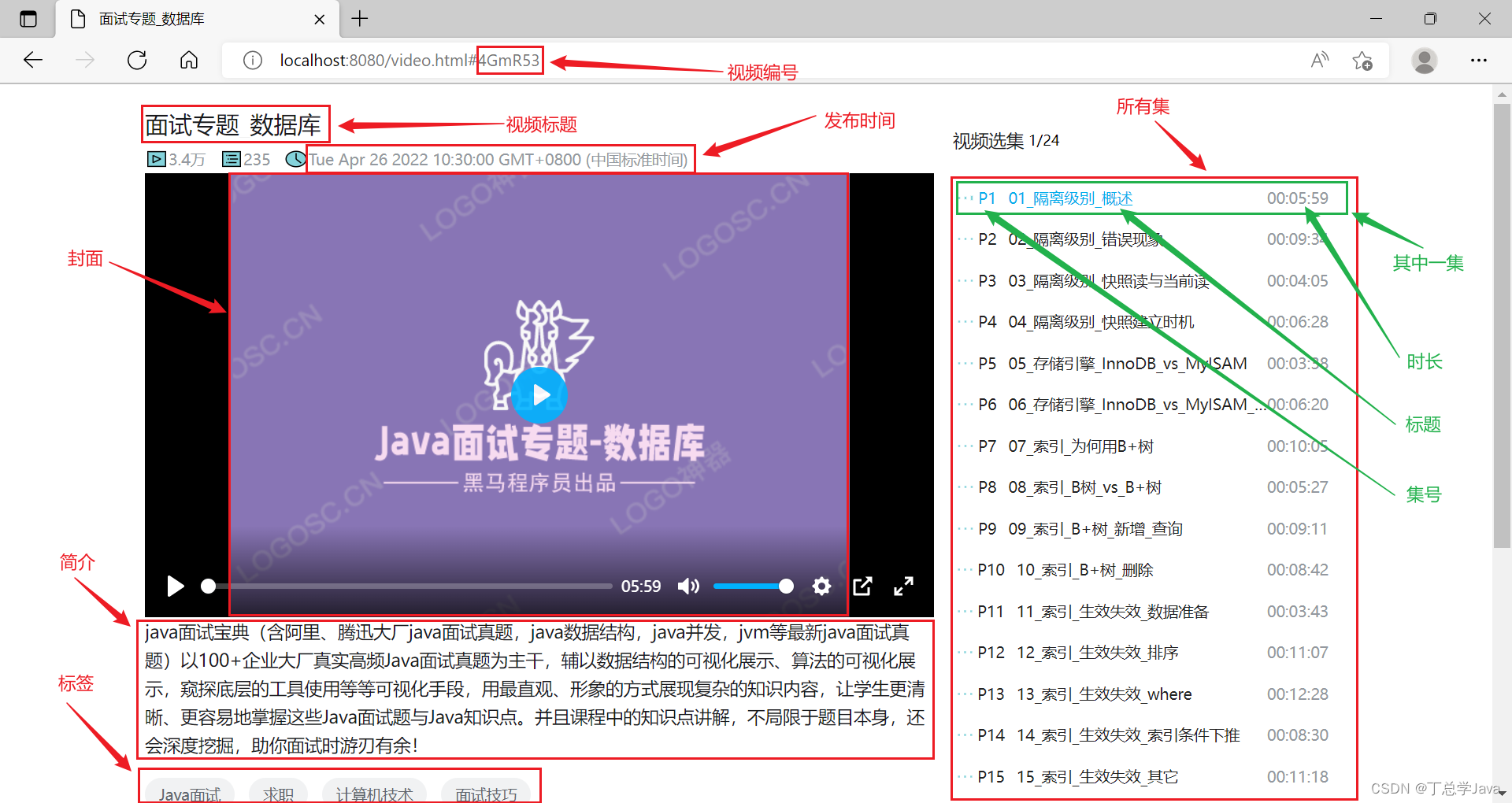Go back to the previous page
1512x803 pixels.
[33, 60]
